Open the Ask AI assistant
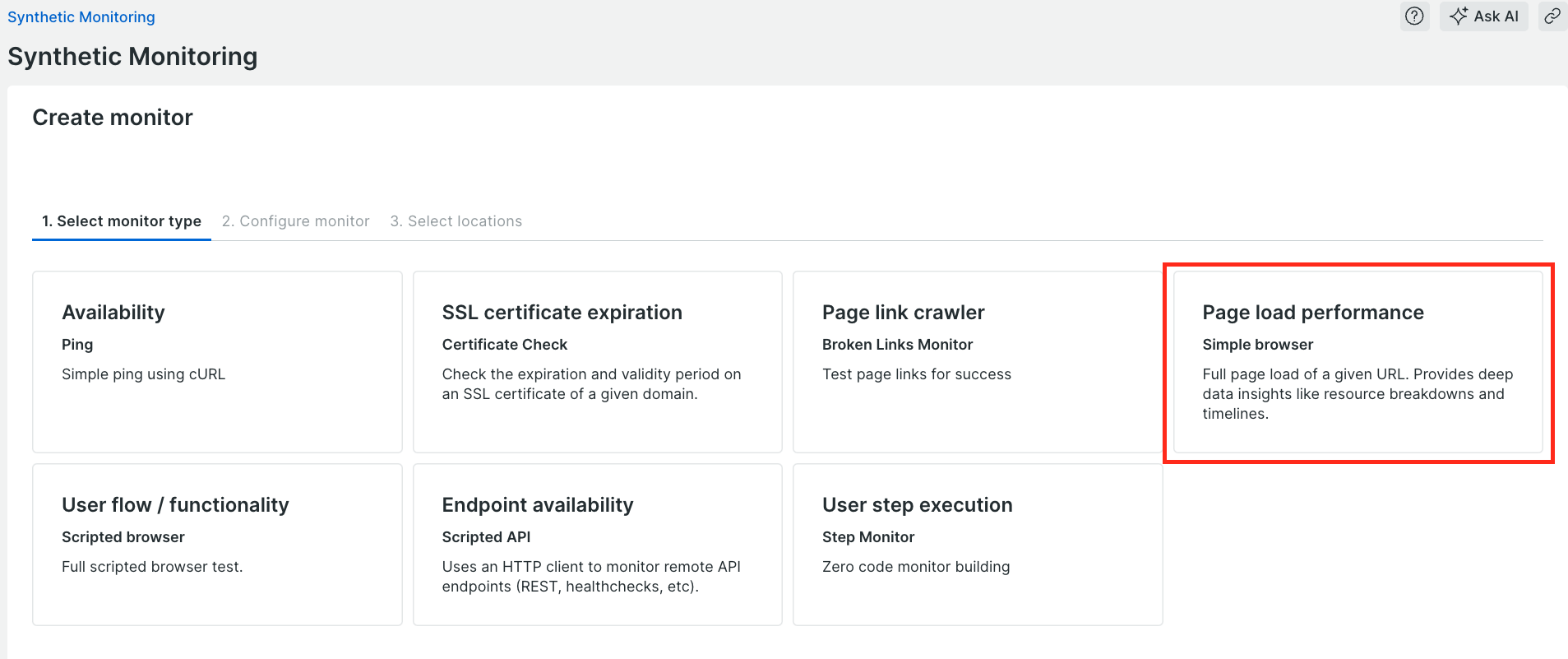The width and height of the screenshot is (1568, 659). pos(1484,16)
